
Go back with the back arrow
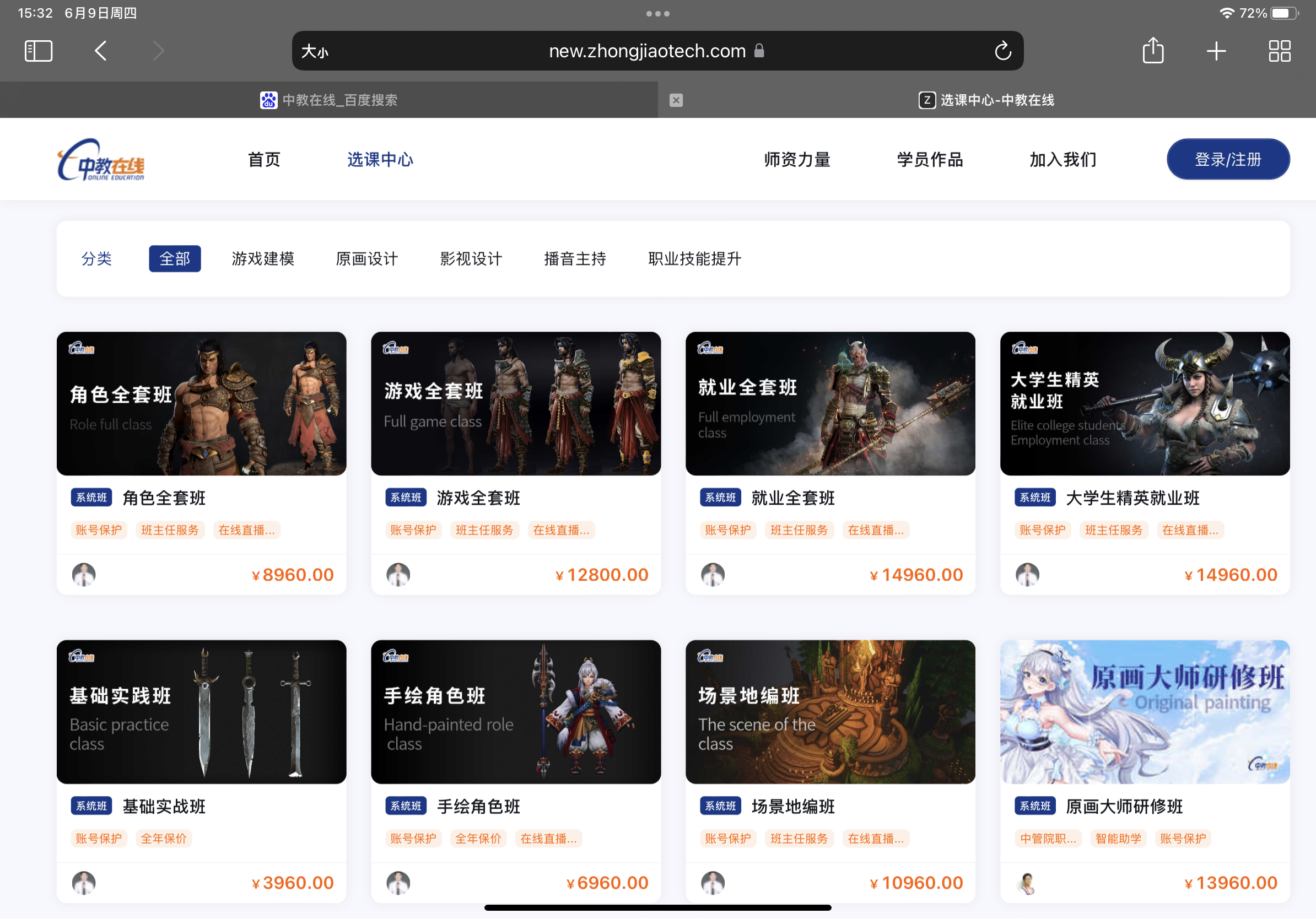click(100, 51)
